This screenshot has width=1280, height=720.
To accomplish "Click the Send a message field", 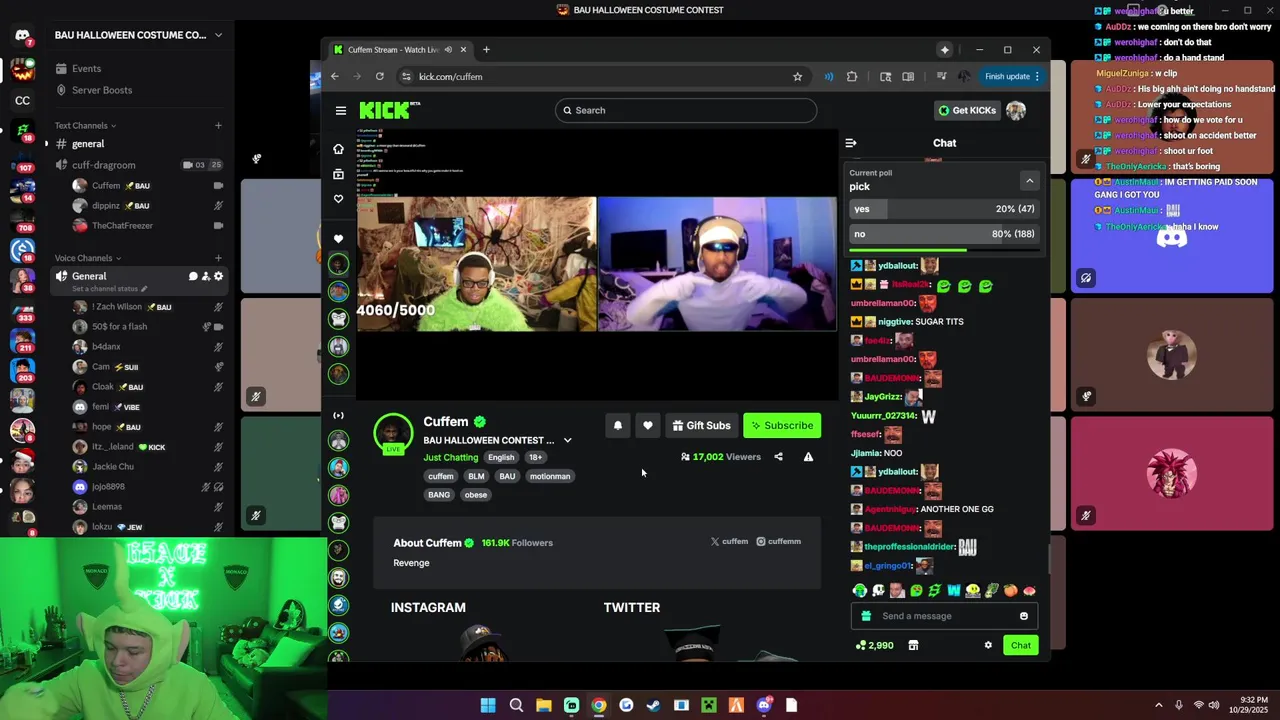I will coord(944,616).
